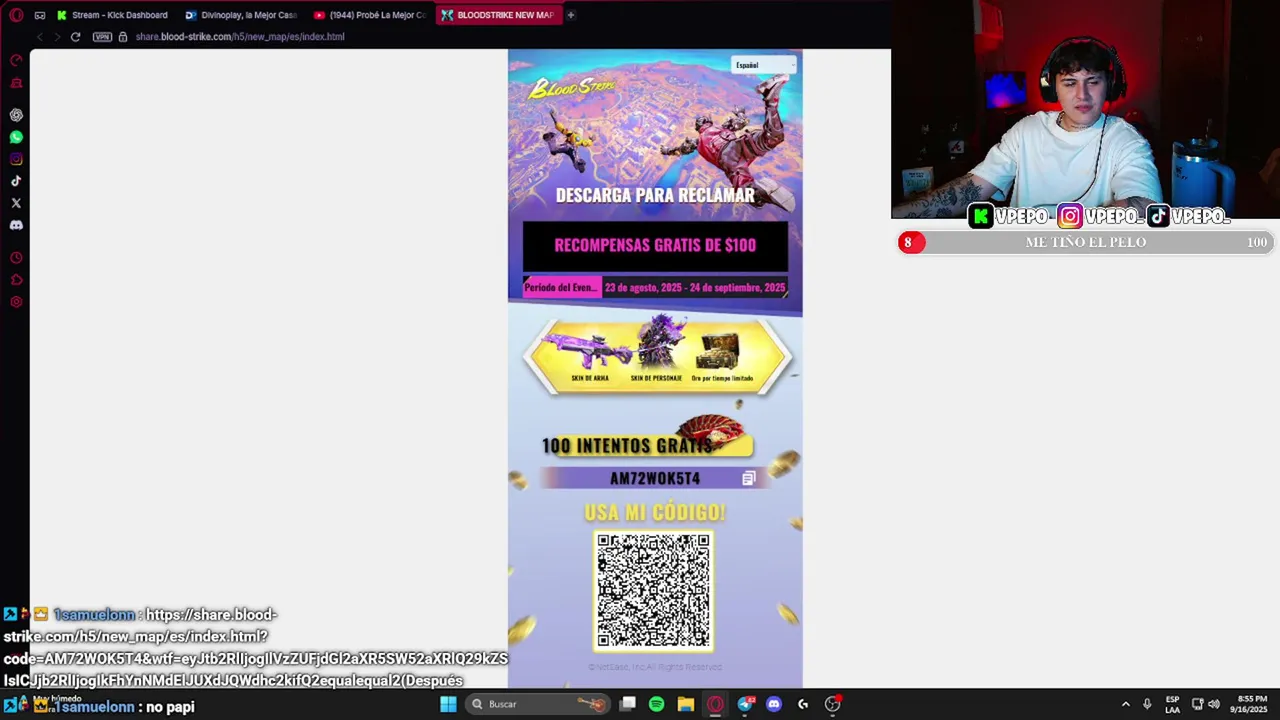Screen dimensions: 1280x720
Task: Open the browser Settings gear in the sidebar
Action: pyautogui.click(x=16, y=302)
